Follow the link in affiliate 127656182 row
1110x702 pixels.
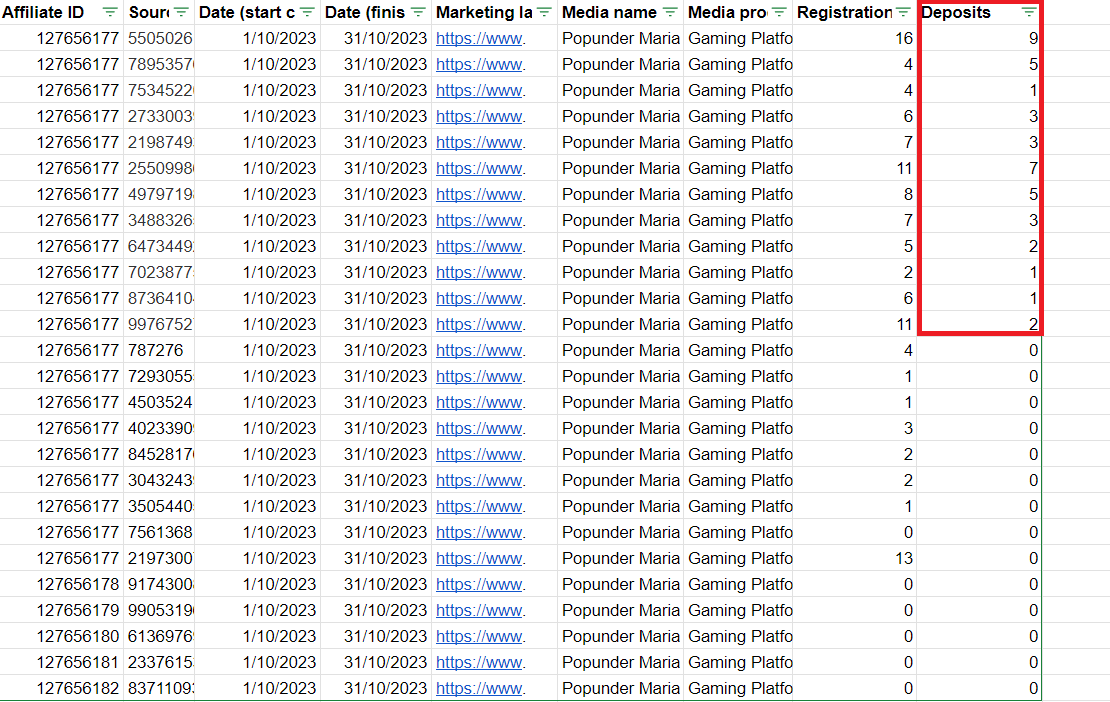(x=479, y=689)
